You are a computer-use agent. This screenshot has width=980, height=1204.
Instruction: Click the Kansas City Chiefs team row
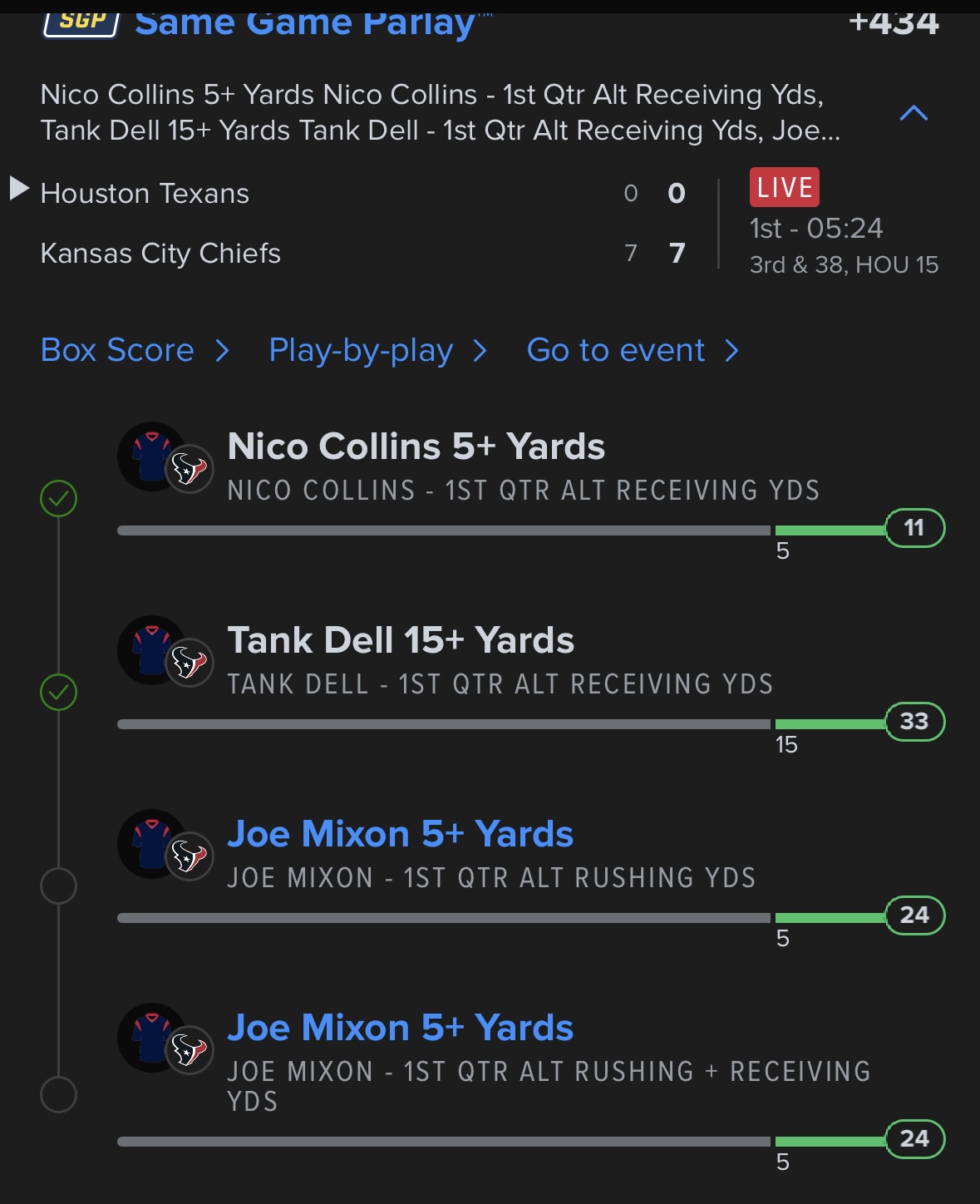pos(160,253)
